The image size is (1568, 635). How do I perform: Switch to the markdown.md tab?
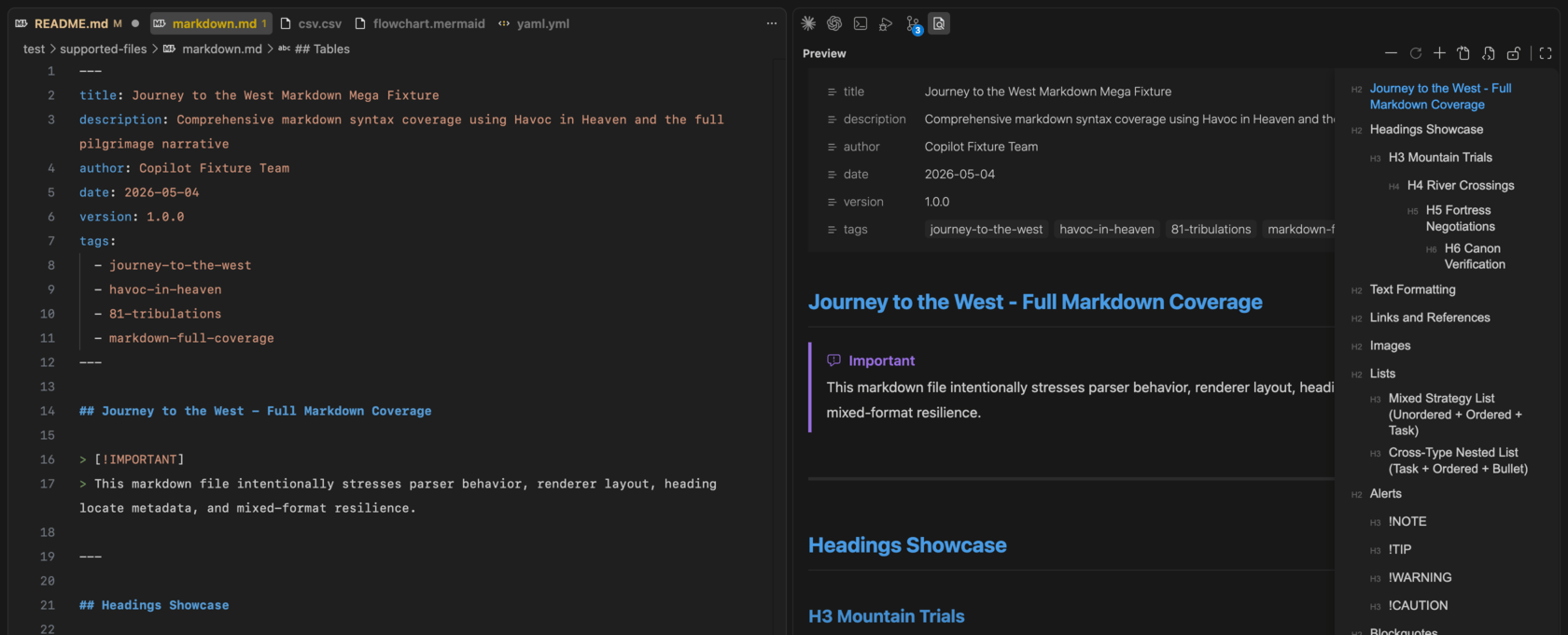209,23
